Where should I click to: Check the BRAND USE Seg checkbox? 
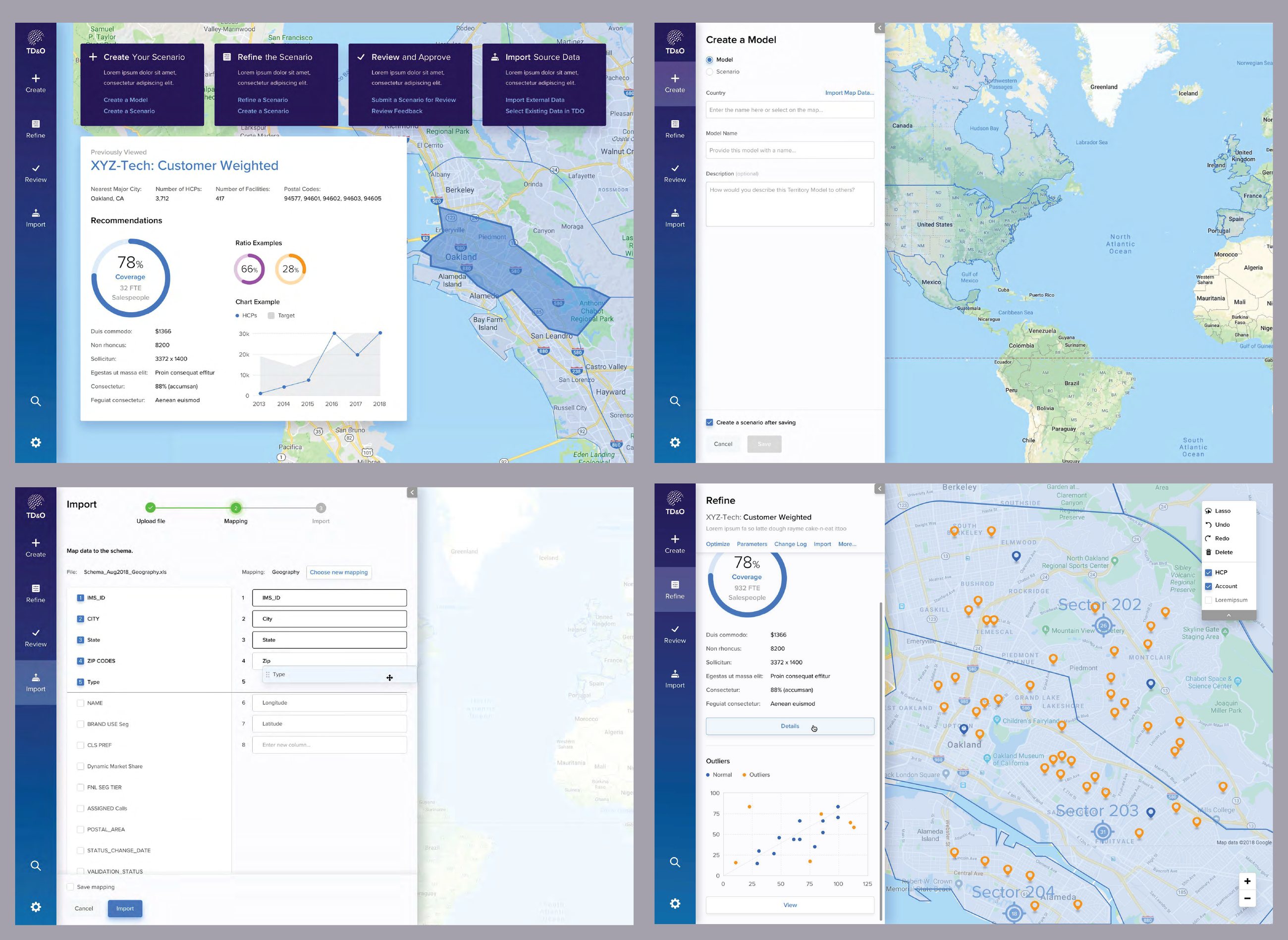pos(80,724)
